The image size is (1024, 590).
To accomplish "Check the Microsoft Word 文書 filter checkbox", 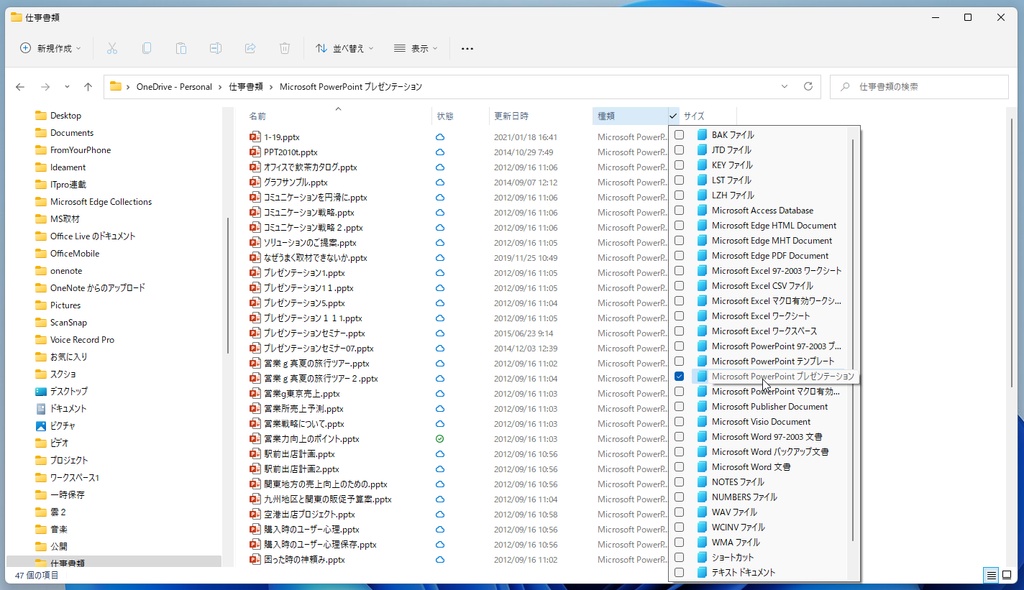I will coord(679,467).
